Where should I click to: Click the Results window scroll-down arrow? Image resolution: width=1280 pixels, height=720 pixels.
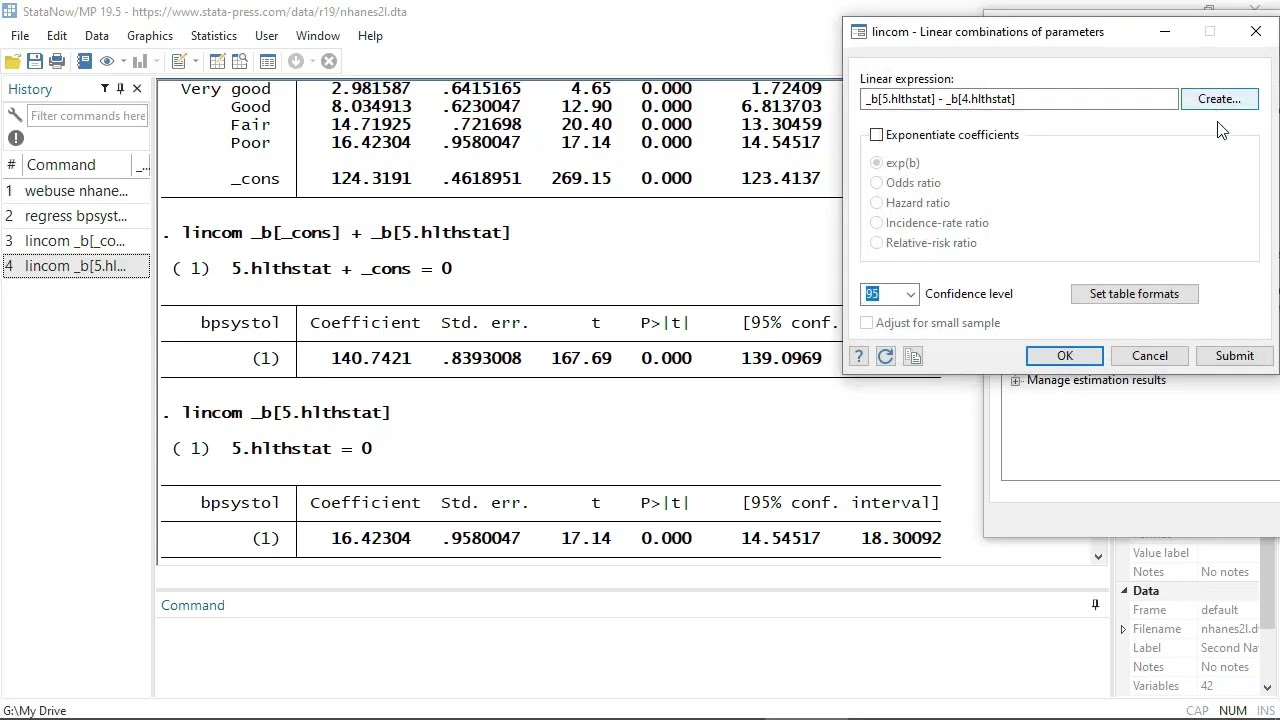[1098, 557]
